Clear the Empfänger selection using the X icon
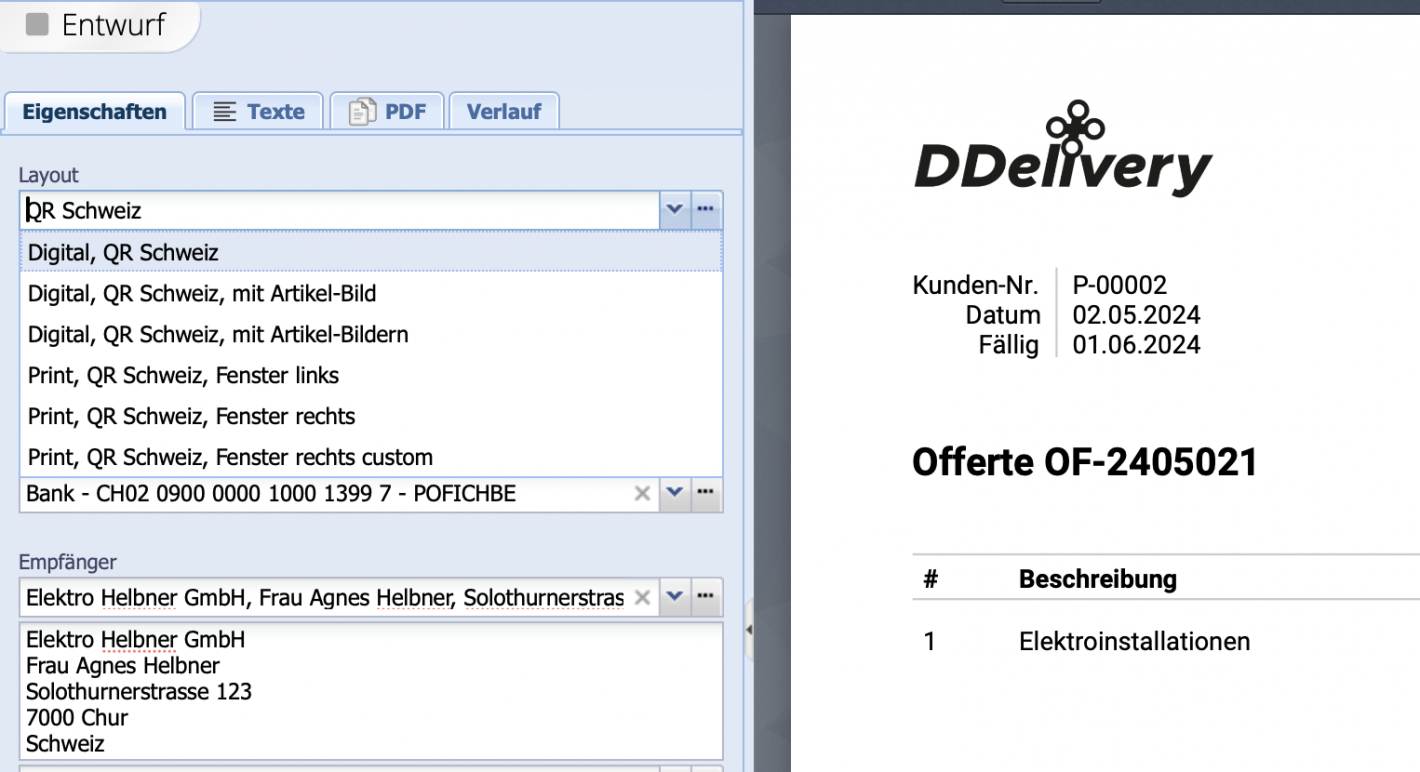 pyautogui.click(x=642, y=597)
